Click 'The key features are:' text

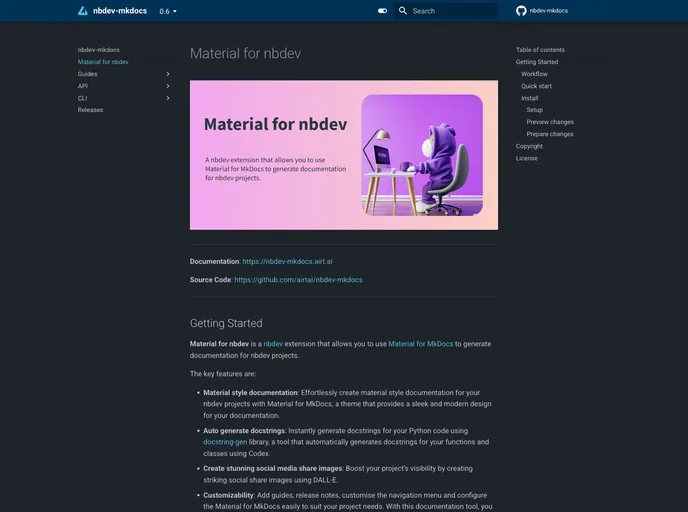point(223,374)
